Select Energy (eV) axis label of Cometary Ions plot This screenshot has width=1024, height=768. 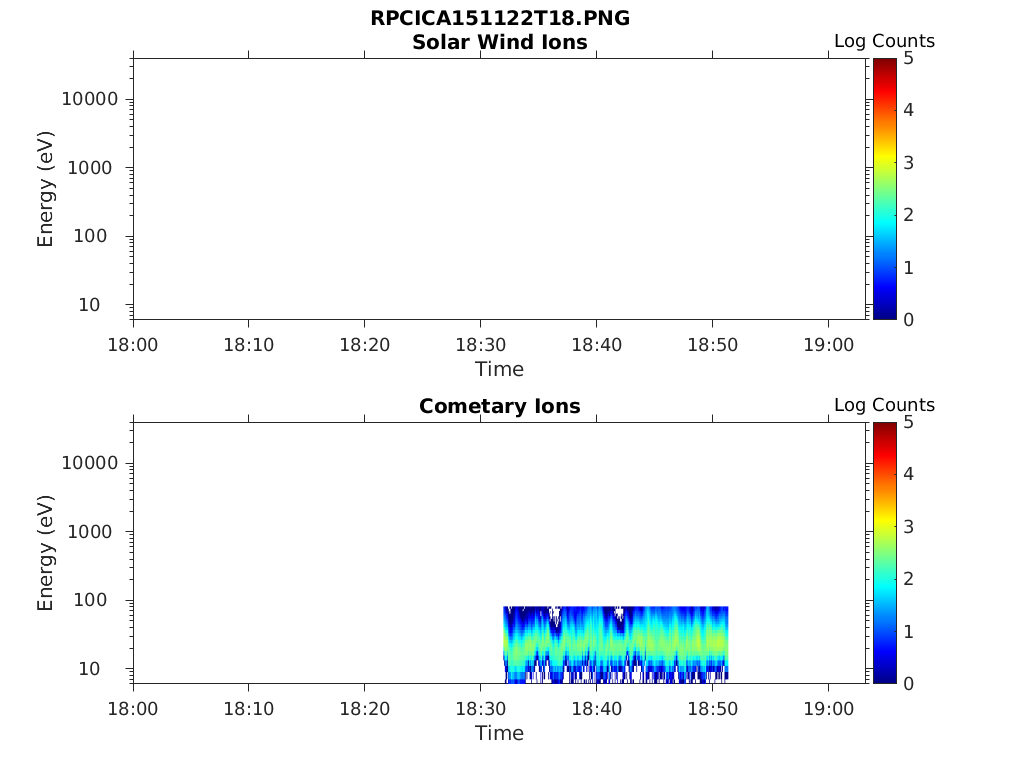pos(45,553)
